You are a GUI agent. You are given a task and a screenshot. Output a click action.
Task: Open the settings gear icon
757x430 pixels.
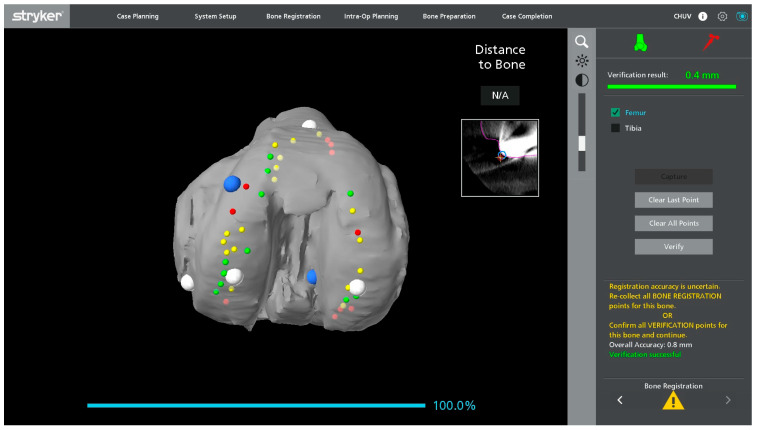pos(722,16)
